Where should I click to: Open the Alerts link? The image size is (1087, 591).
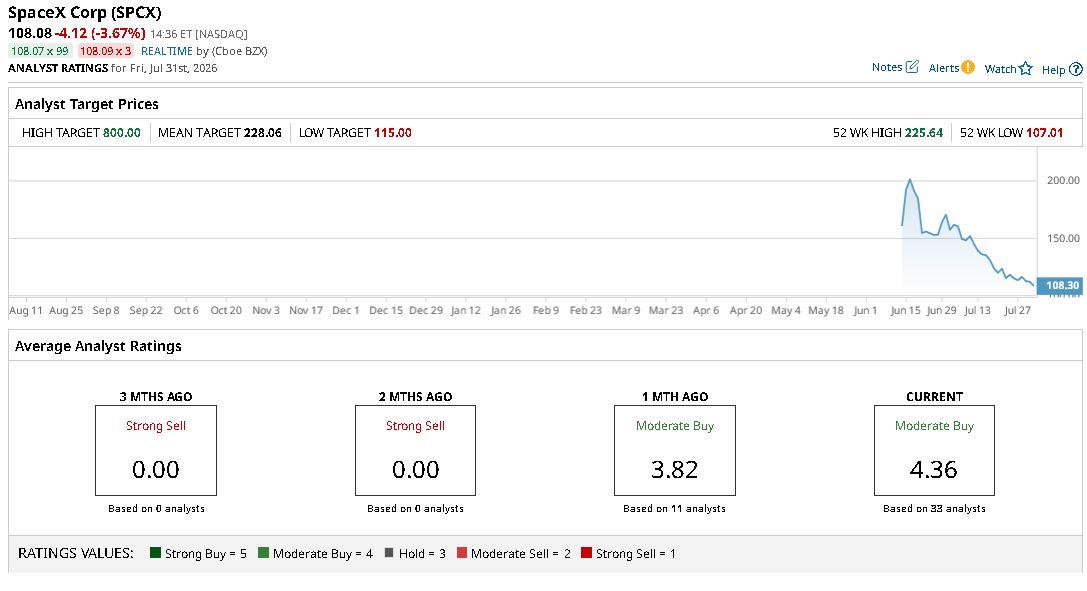tap(943, 68)
